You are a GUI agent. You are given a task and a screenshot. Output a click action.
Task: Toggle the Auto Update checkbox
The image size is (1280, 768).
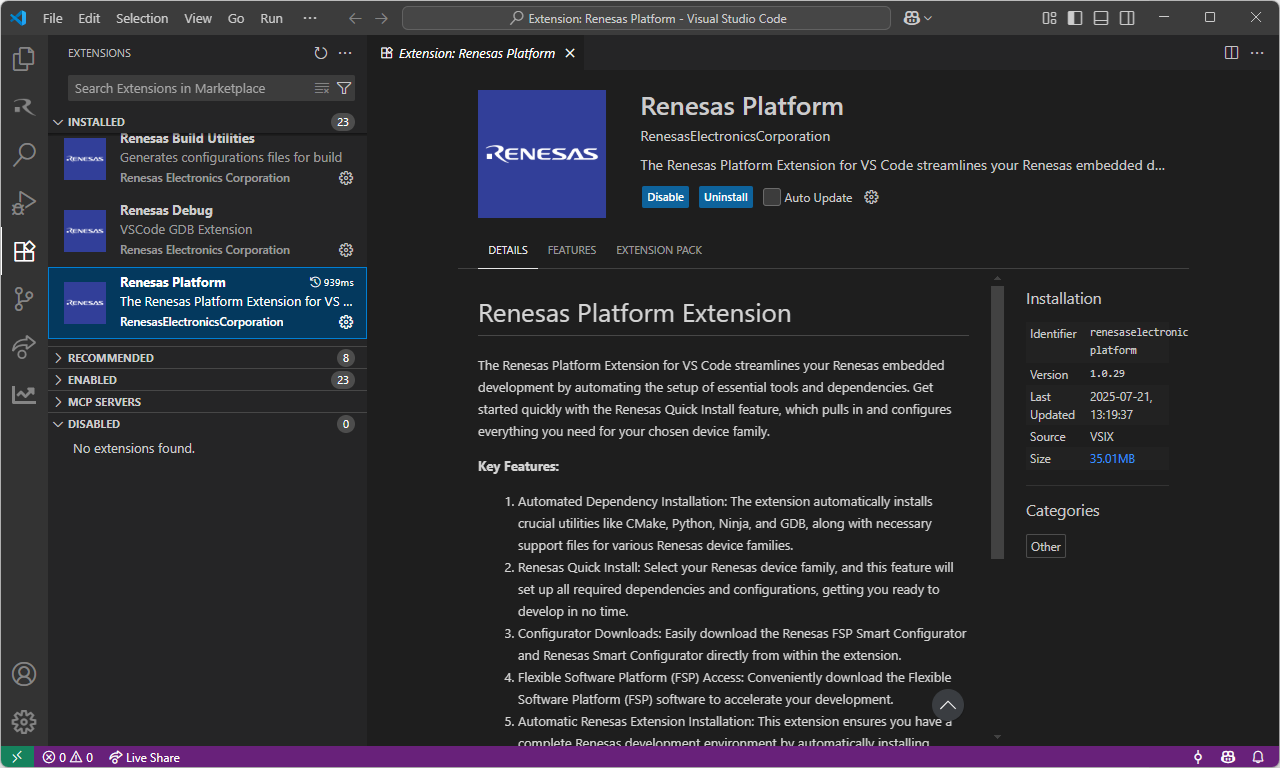coord(772,197)
